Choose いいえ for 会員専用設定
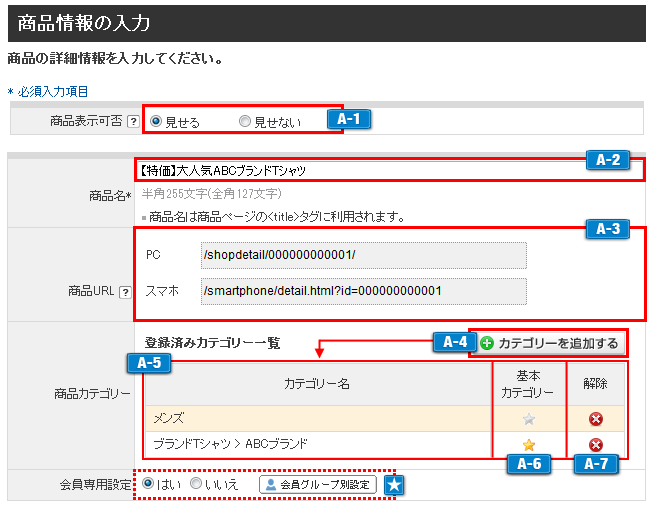Viewport: 655px width, 509px height. [196, 484]
